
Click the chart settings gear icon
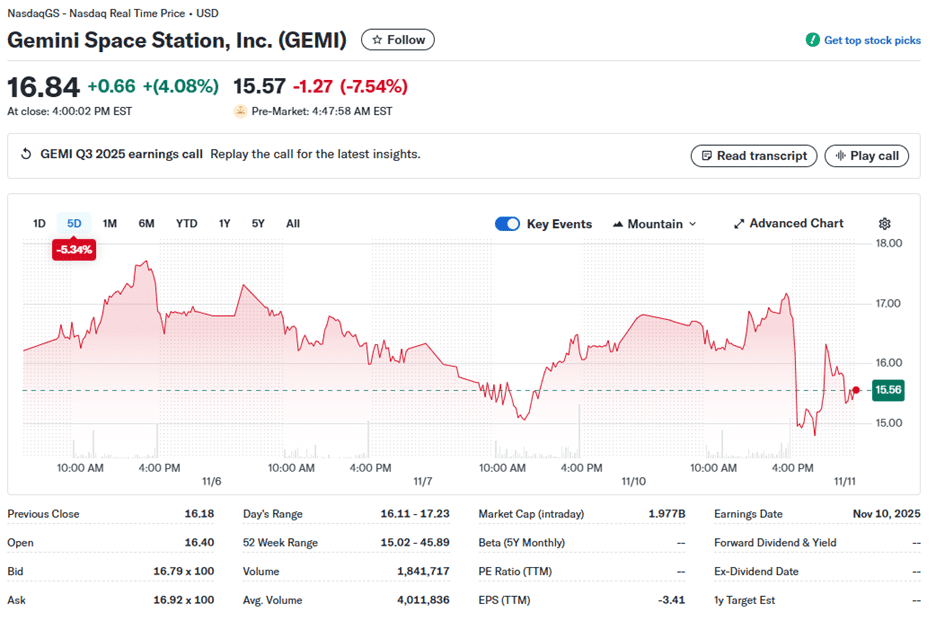(884, 223)
